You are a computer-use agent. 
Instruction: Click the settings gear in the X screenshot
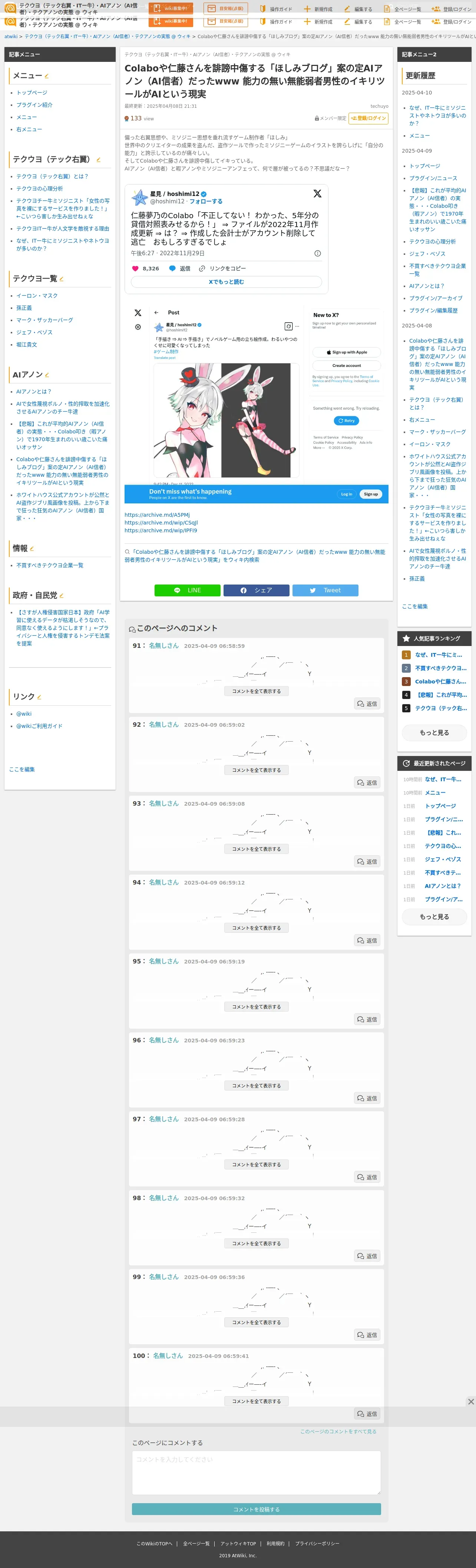tap(138, 327)
